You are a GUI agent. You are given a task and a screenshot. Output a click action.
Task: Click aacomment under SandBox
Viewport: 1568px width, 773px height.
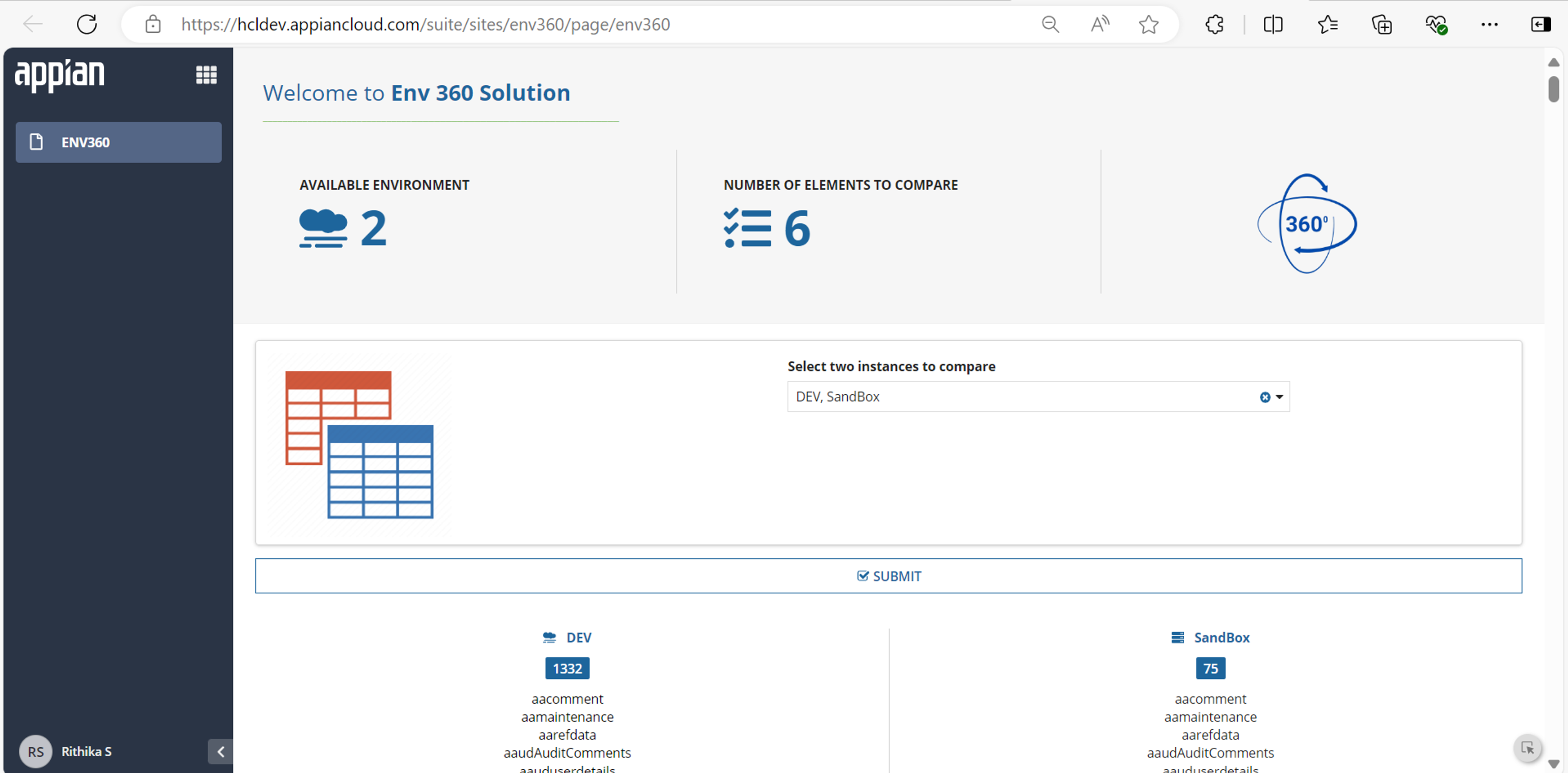click(x=1211, y=699)
